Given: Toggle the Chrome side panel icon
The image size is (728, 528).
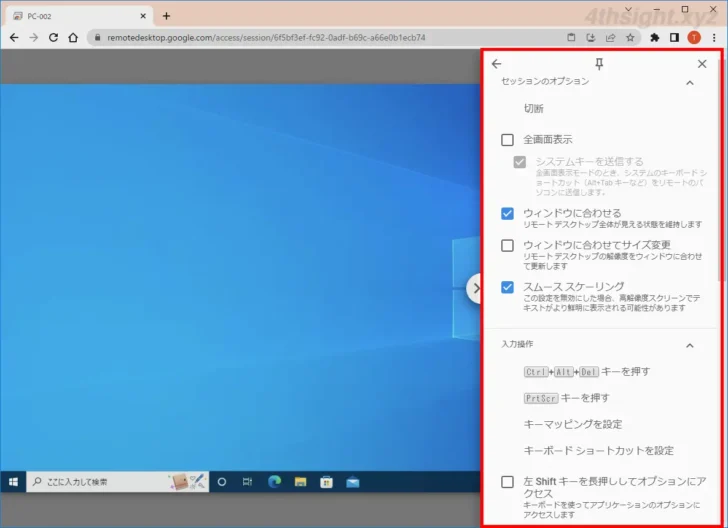Looking at the screenshot, I should (674, 38).
